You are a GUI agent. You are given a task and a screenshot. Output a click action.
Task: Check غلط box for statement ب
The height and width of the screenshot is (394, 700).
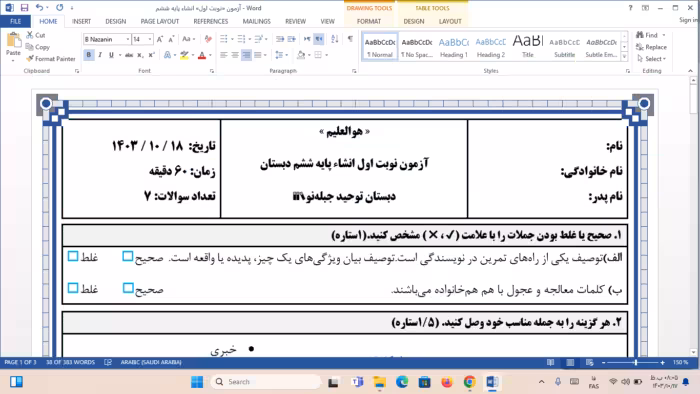coord(73,288)
